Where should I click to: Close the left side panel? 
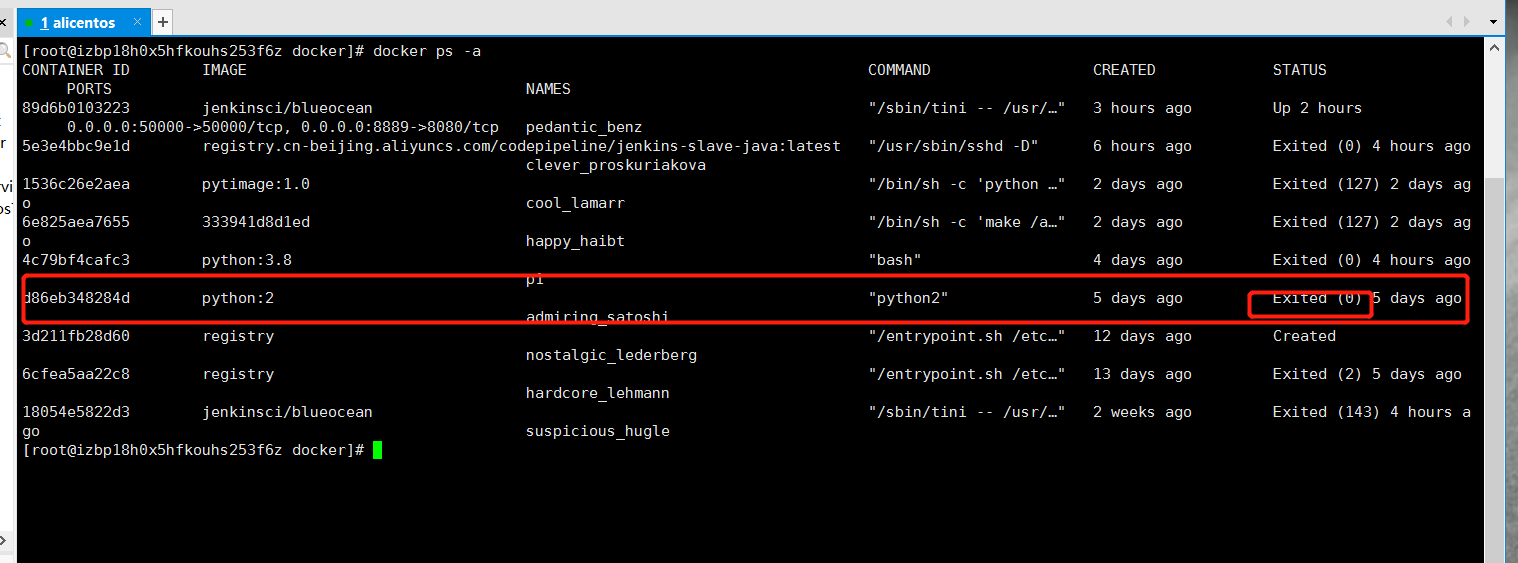point(5,22)
